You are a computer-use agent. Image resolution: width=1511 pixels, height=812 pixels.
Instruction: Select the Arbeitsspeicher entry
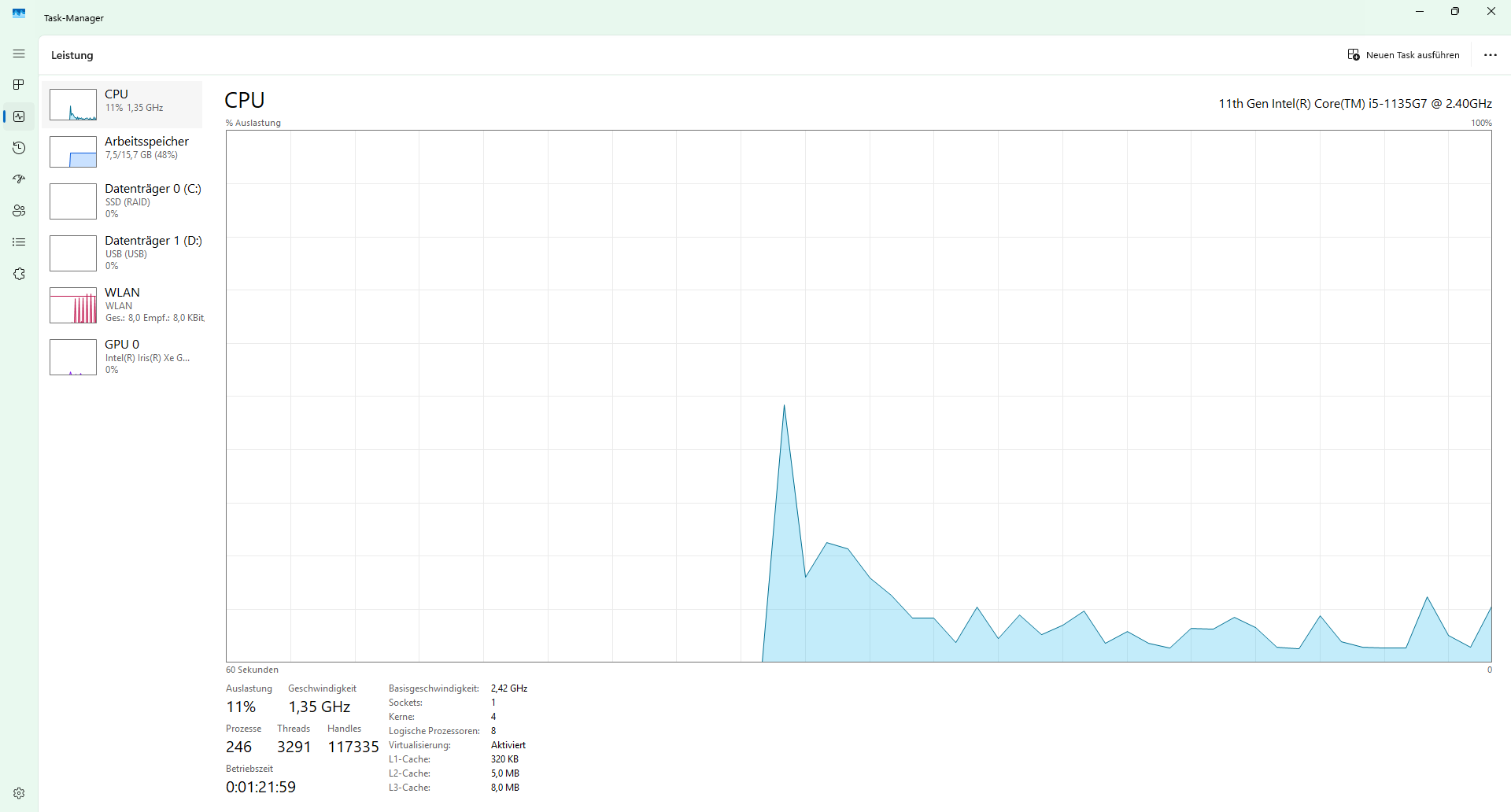click(122, 151)
